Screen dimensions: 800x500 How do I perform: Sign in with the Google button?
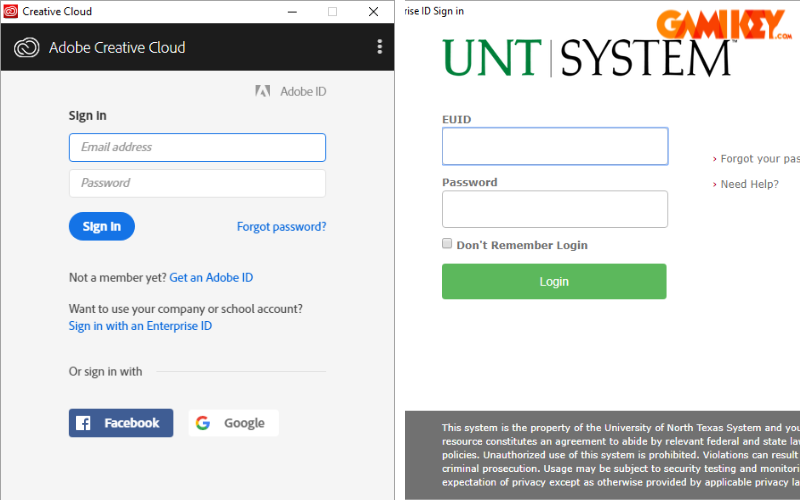point(234,423)
